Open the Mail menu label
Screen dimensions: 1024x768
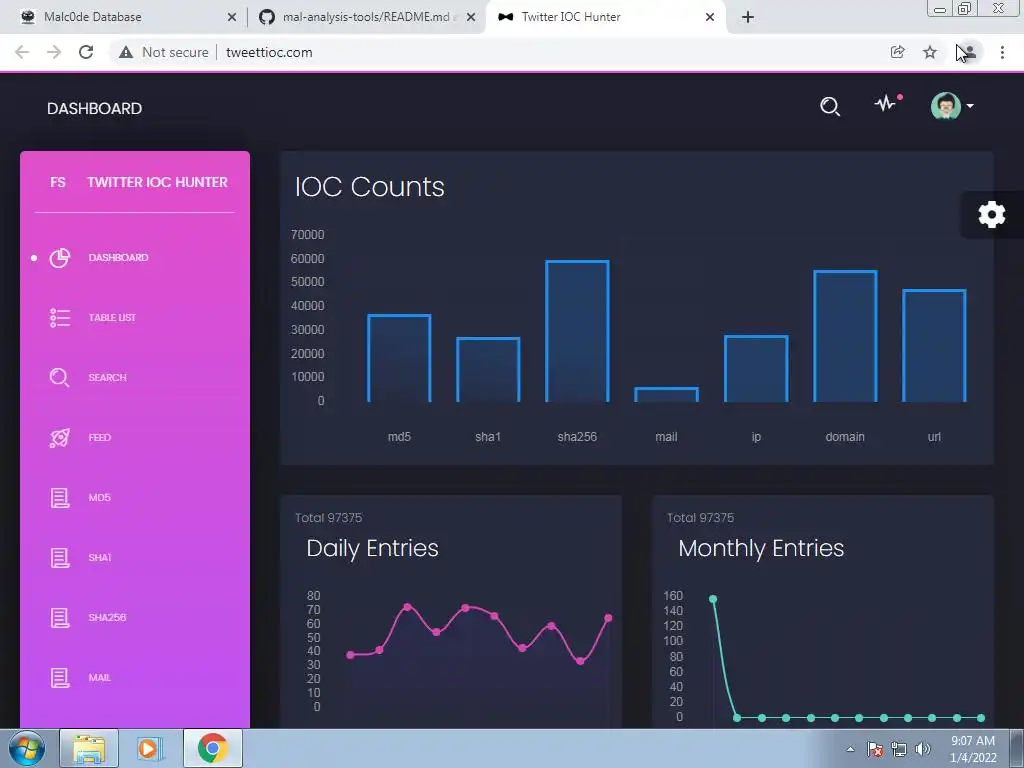[x=99, y=678]
